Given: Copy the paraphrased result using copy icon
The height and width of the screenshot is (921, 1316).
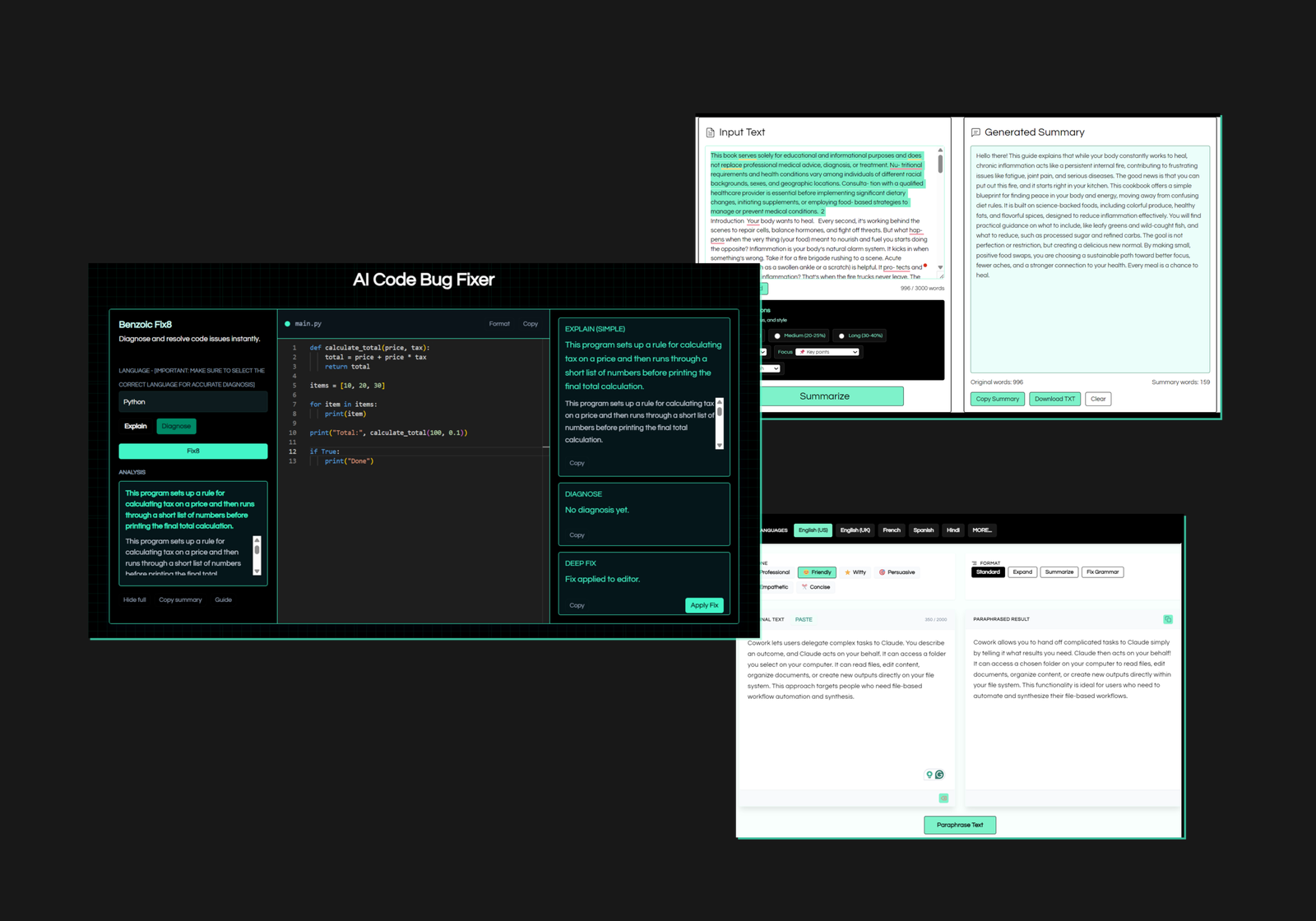Looking at the screenshot, I should click(1167, 619).
